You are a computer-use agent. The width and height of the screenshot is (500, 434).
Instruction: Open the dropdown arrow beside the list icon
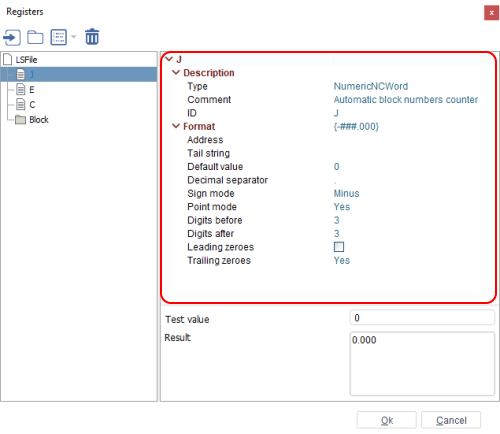(x=74, y=37)
